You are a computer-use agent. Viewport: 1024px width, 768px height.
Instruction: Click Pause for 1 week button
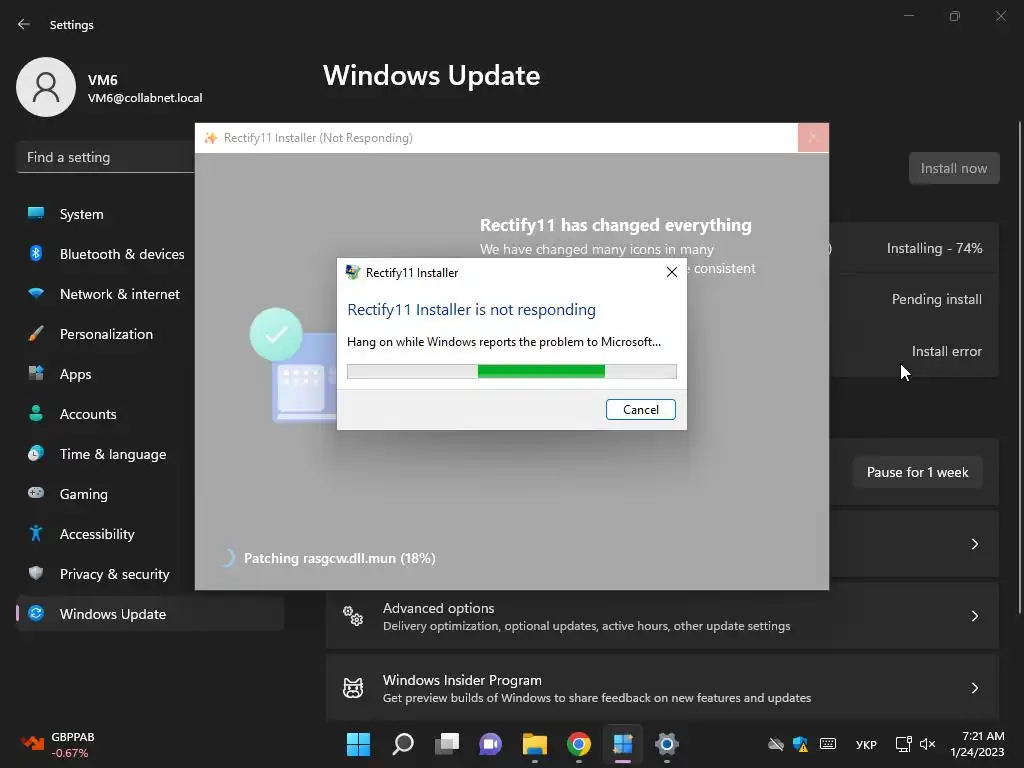pyautogui.click(x=917, y=472)
